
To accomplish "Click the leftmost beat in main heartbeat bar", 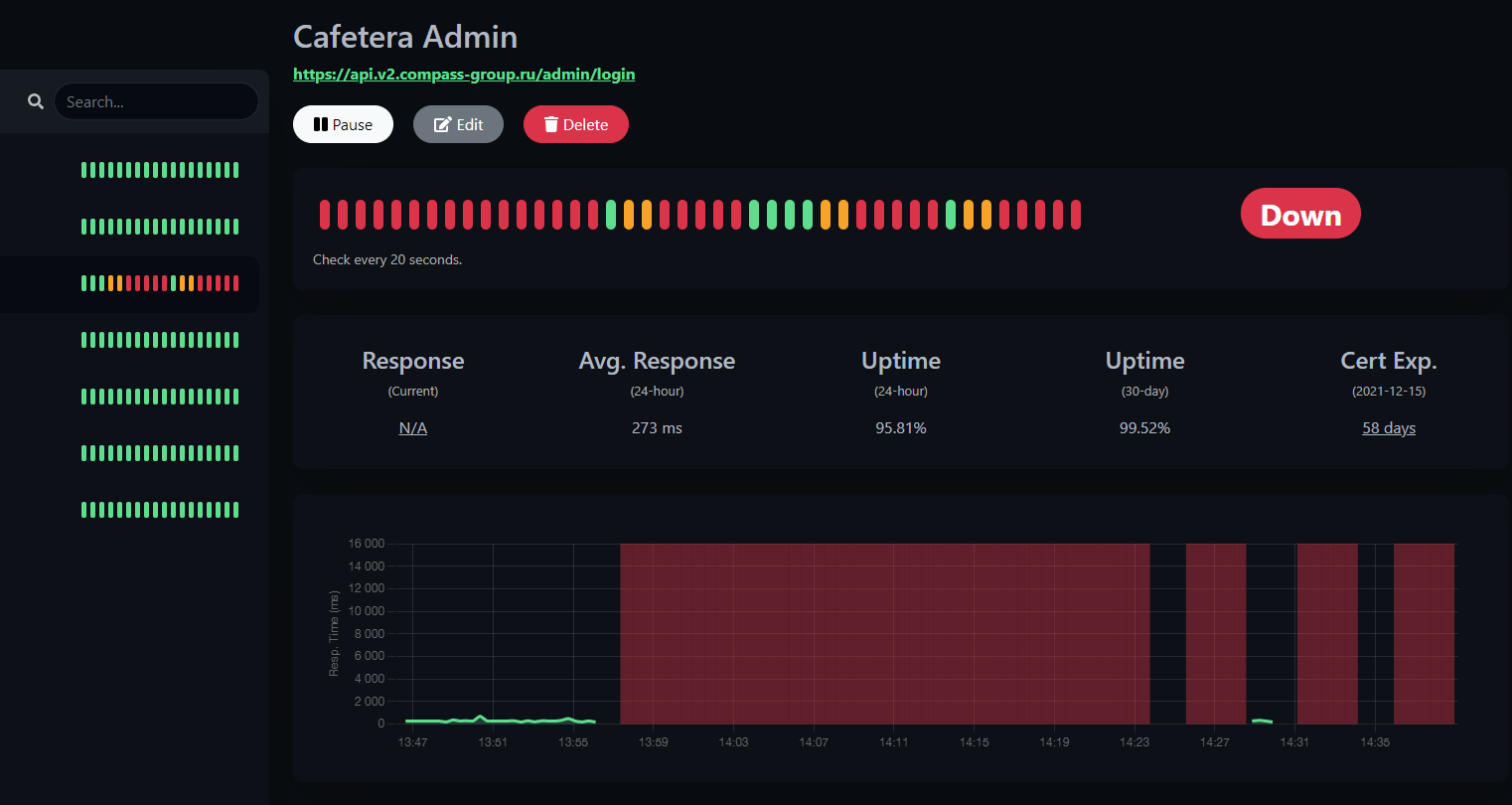I will pos(325,215).
